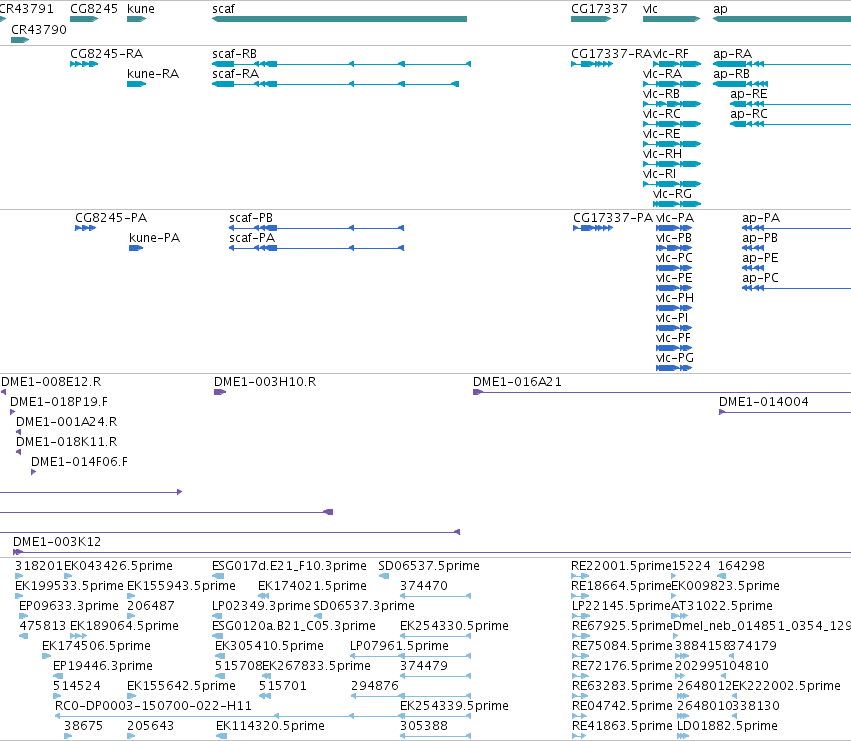Click the SD06537.5prime EST label
The image size is (851, 741).
tap(429, 566)
